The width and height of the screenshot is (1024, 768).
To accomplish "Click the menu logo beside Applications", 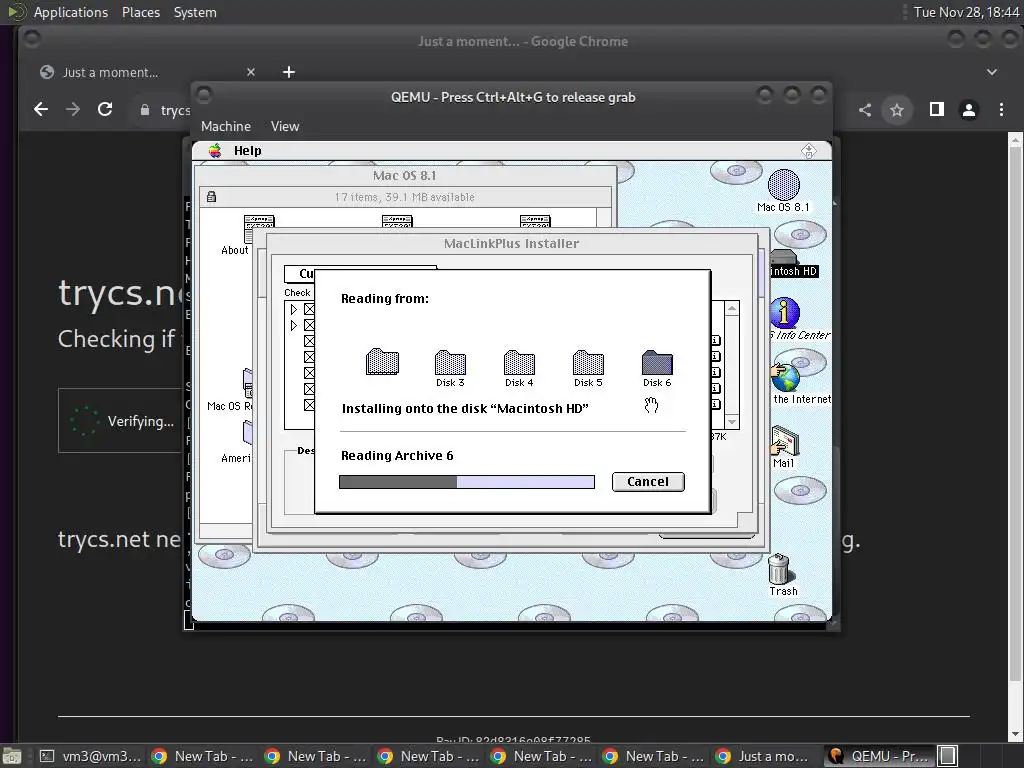I will coord(16,12).
